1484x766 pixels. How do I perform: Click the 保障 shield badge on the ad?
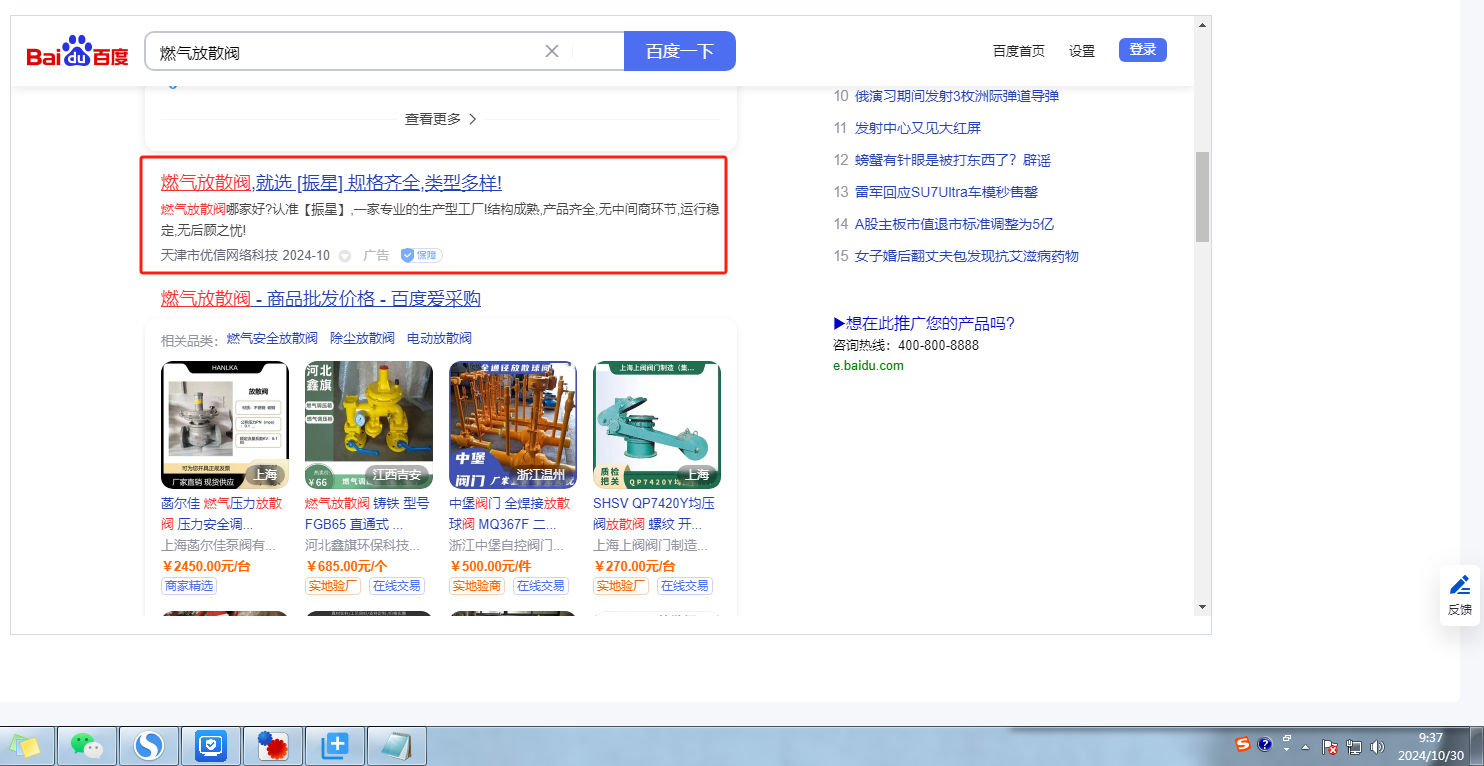[421, 255]
